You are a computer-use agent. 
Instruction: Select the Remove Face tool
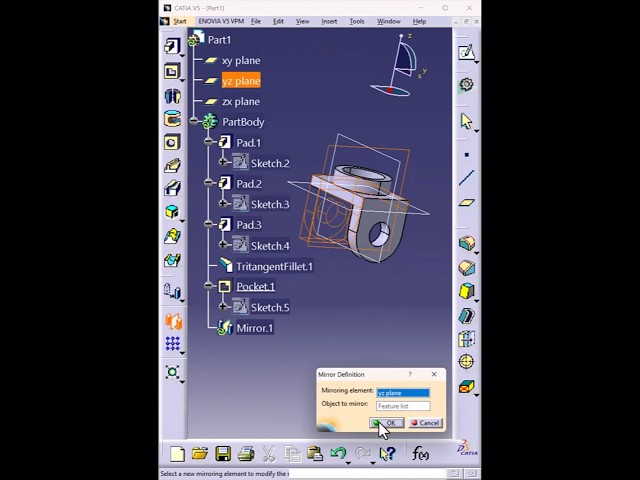point(467,386)
